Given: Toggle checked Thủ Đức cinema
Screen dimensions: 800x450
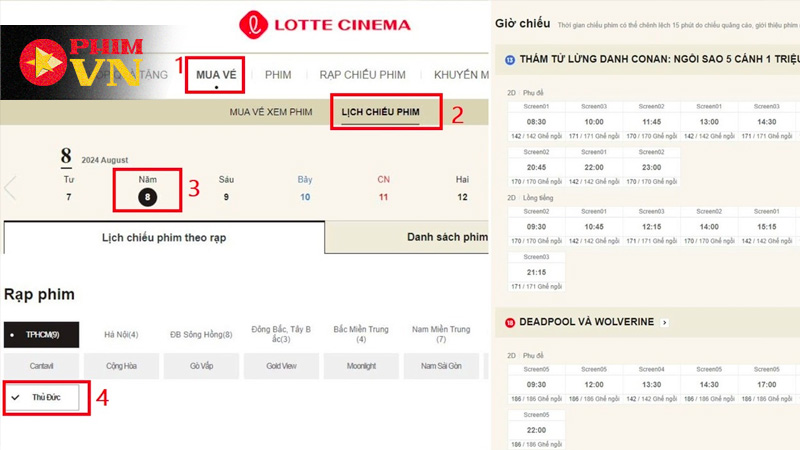Looking at the screenshot, I should tap(42, 397).
